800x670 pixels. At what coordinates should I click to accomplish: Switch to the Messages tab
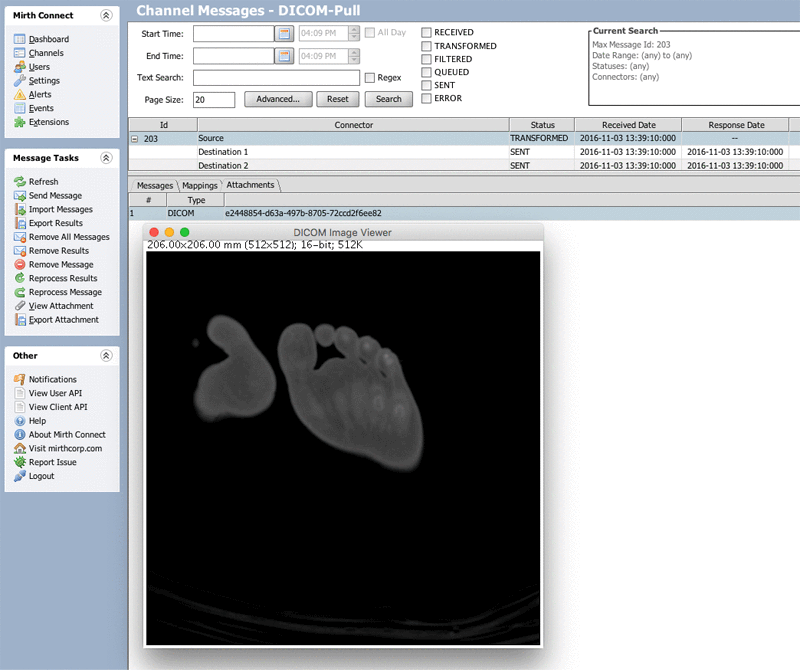155,185
